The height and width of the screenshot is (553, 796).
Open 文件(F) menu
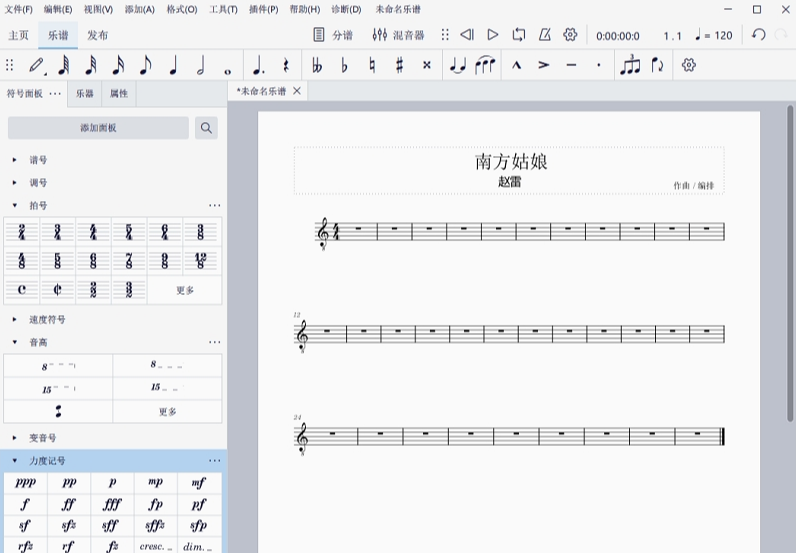(18, 9)
